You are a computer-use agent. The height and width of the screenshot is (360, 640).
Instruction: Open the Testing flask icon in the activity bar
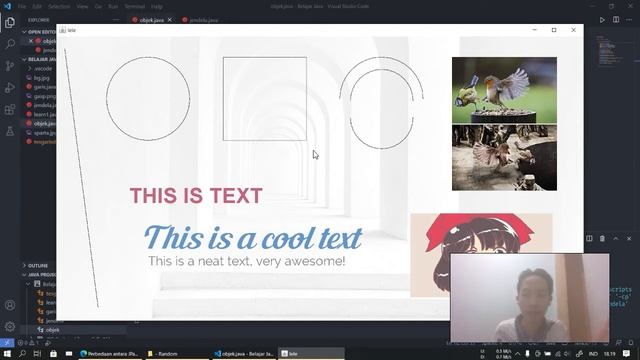[x=10, y=131]
